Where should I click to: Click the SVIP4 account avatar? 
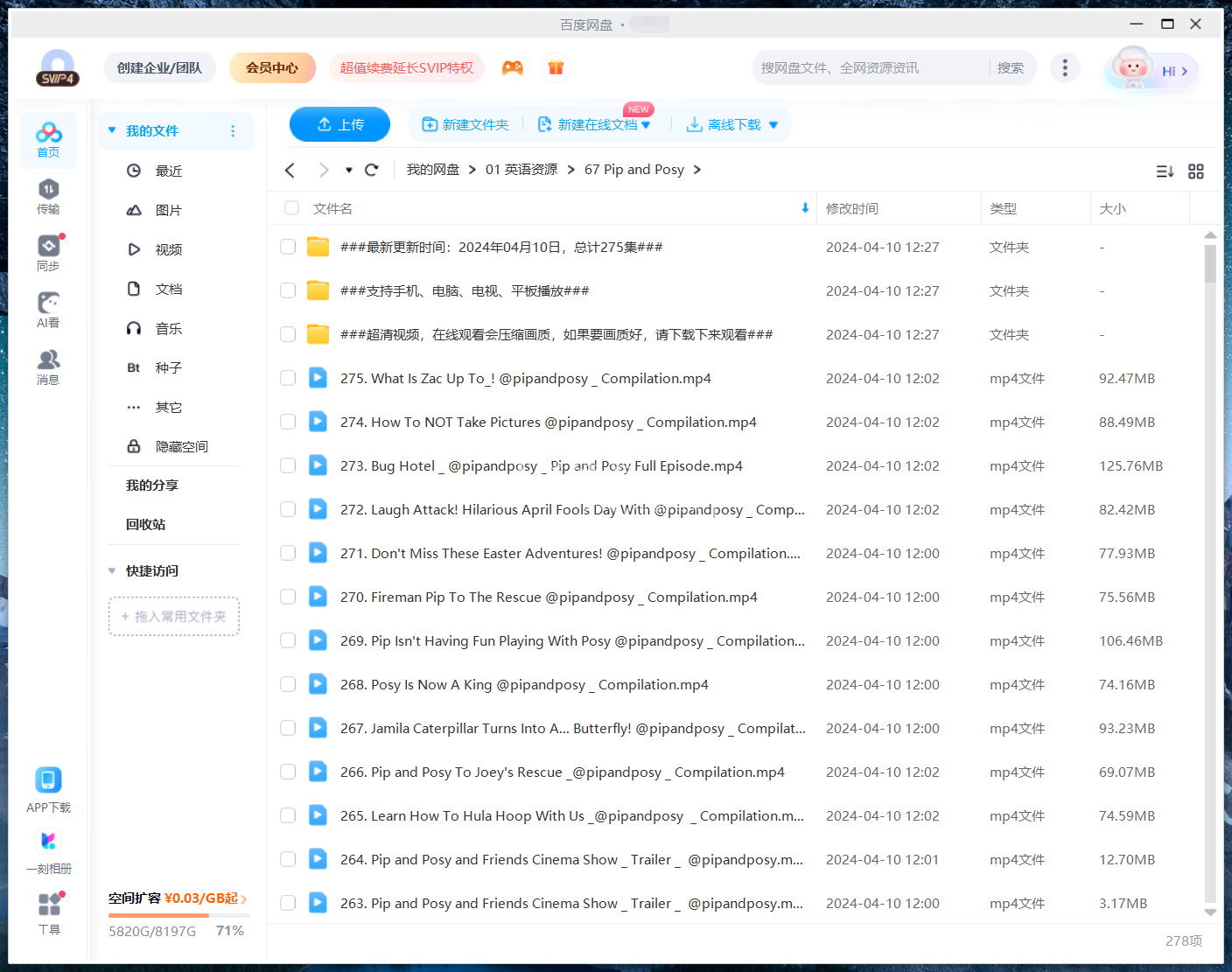point(58,67)
